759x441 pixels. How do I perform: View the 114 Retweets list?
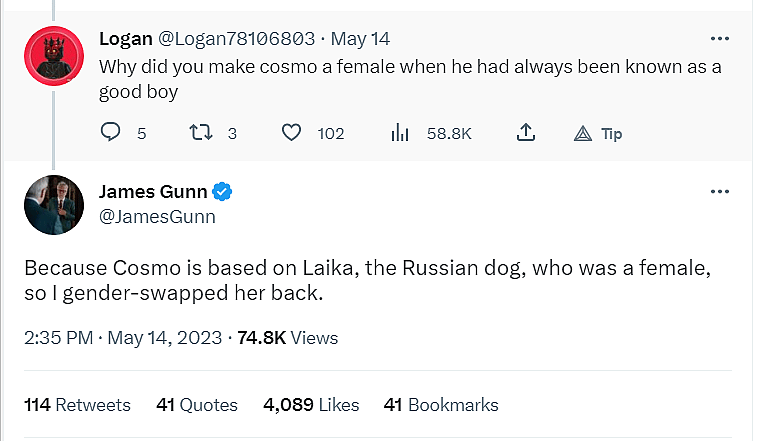(x=77, y=405)
